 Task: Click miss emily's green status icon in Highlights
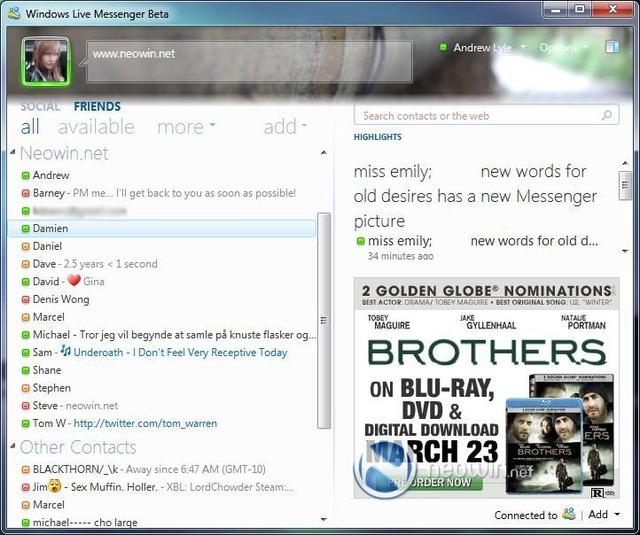[360, 241]
